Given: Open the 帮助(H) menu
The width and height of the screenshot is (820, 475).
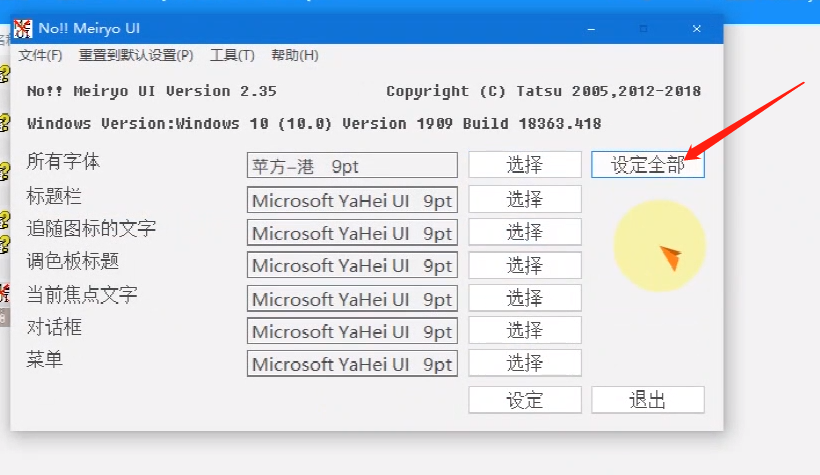Looking at the screenshot, I should [295, 55].
